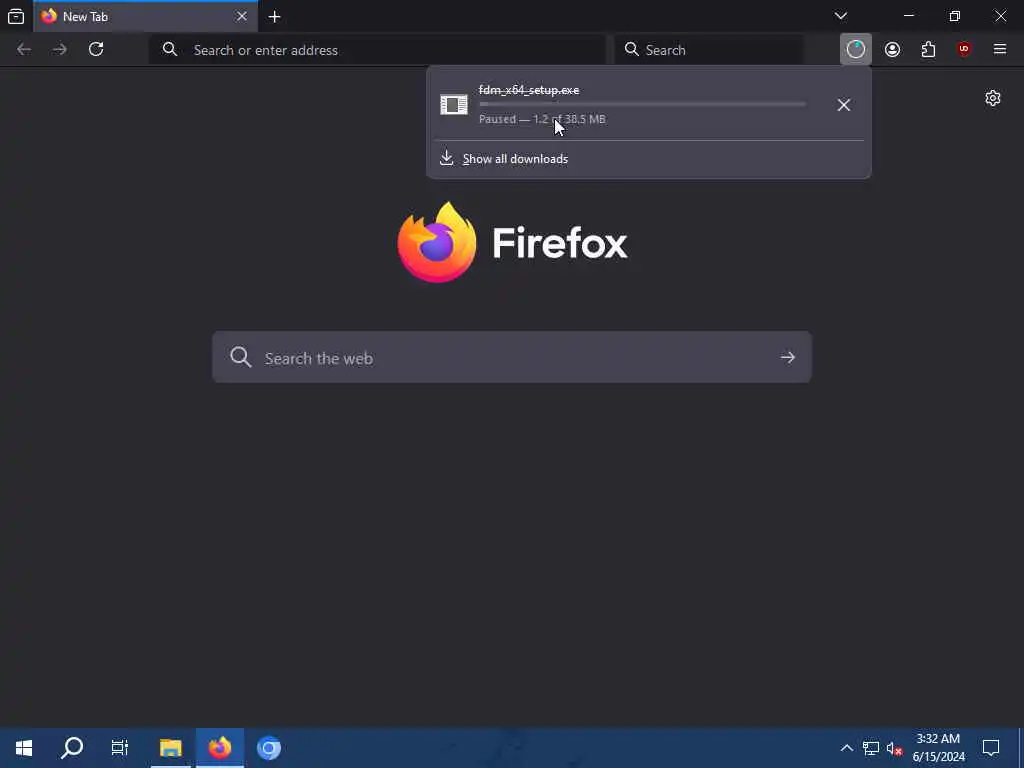The image size is (1024, 768).
Task: Open the Extensions puzzle icon
Action: (928, 50)
